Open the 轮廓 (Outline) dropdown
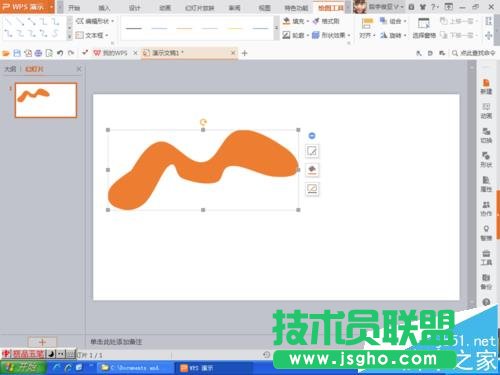Screen dimensions: 500x375 (296, 35)
